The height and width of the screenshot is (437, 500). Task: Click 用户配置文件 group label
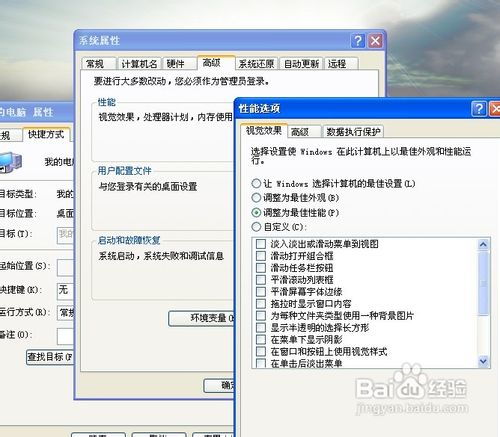pos(124,171)
